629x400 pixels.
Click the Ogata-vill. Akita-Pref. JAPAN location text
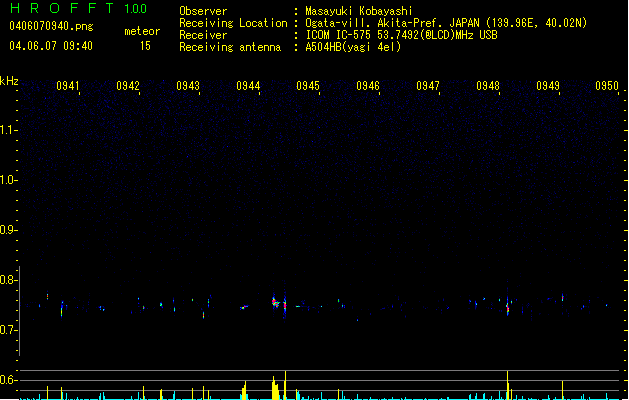(x=446, y=23)
